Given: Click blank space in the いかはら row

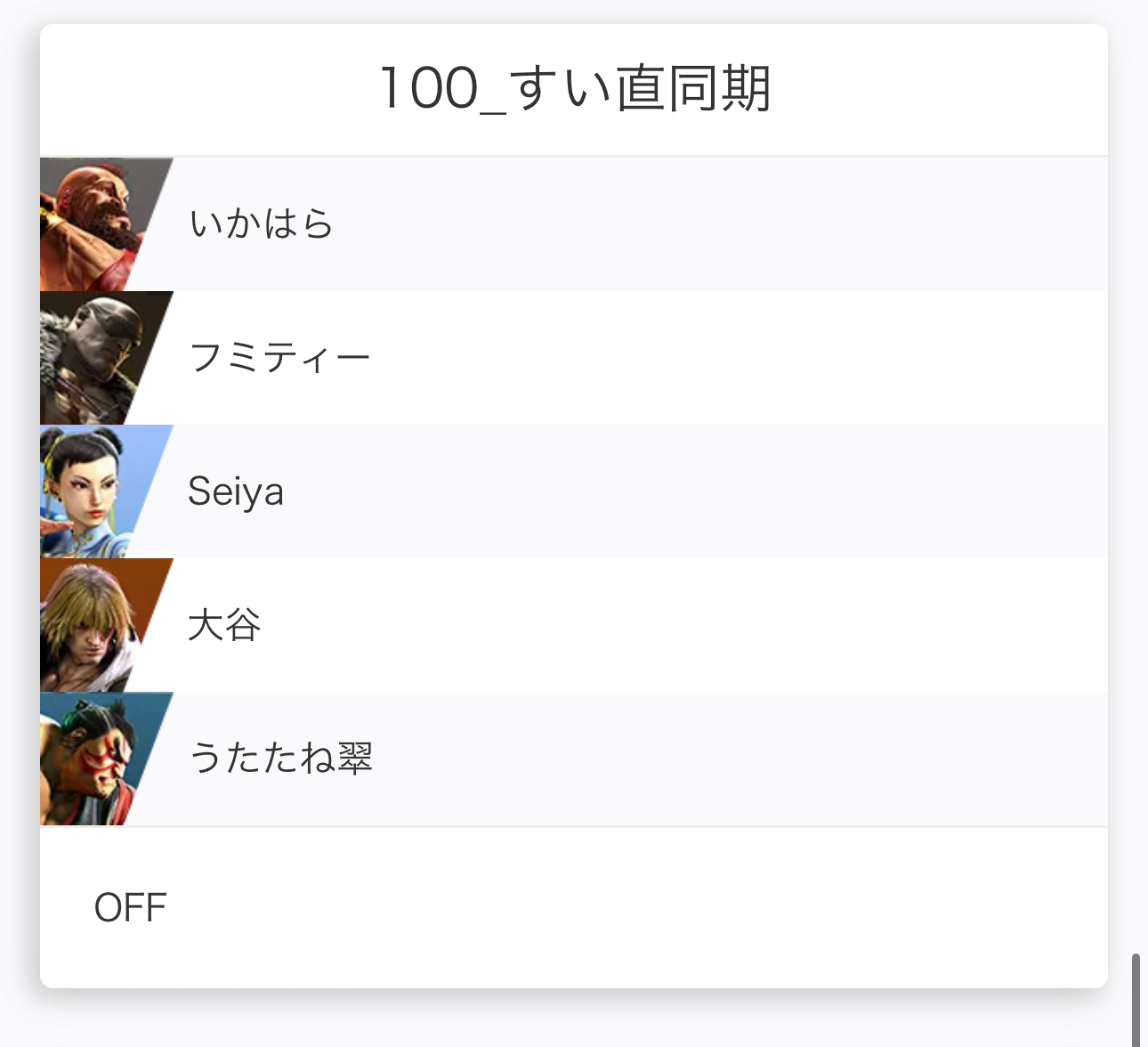Looking at the screenshot, I should tap(712, 224).
